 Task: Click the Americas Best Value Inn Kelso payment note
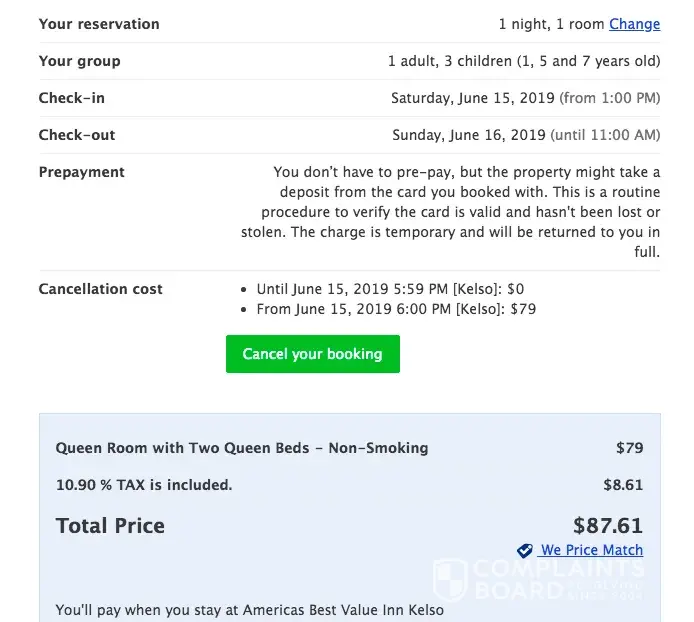coord(249,609)
